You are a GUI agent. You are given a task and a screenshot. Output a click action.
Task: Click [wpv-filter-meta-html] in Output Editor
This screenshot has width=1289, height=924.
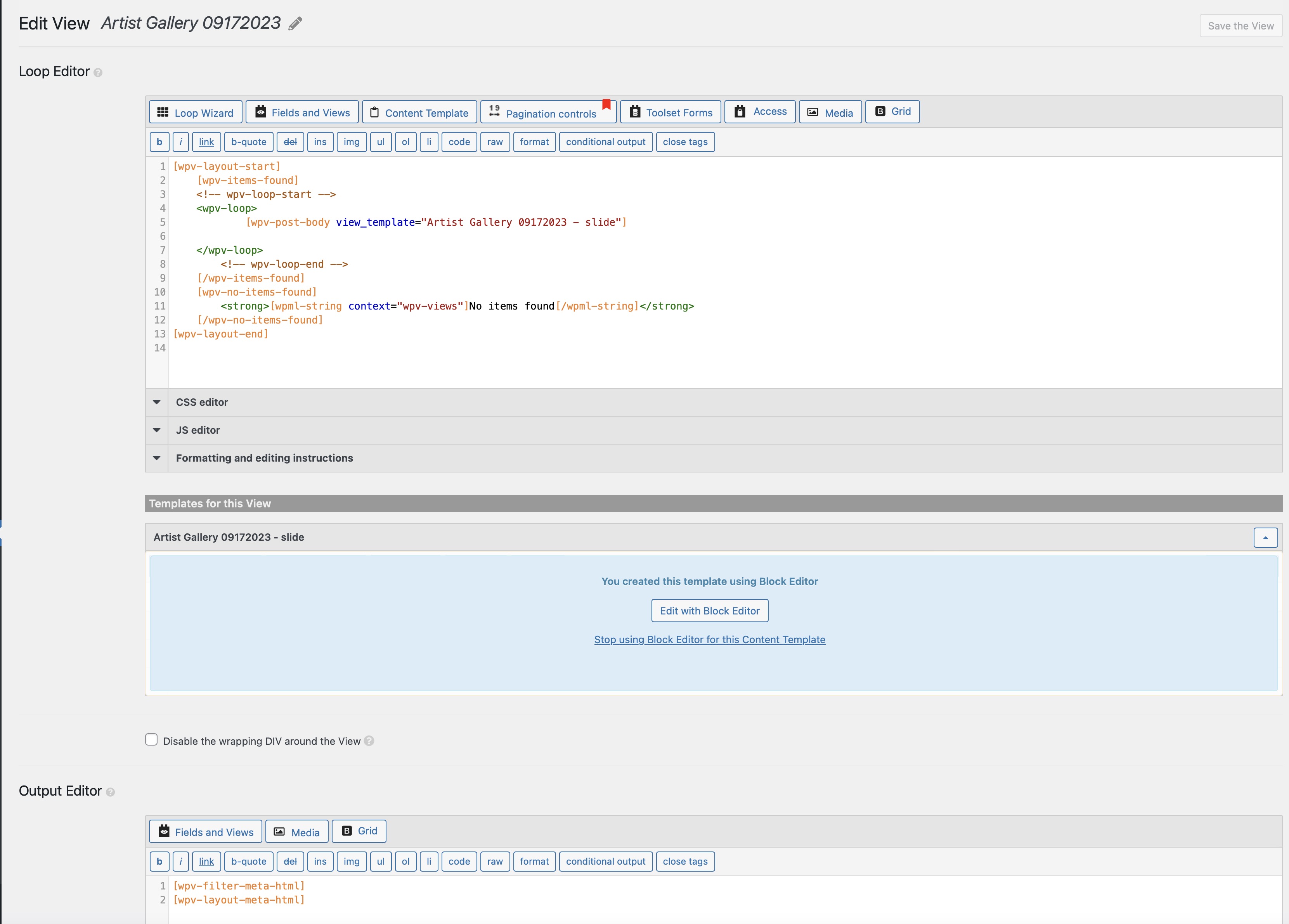pos(239,886)
